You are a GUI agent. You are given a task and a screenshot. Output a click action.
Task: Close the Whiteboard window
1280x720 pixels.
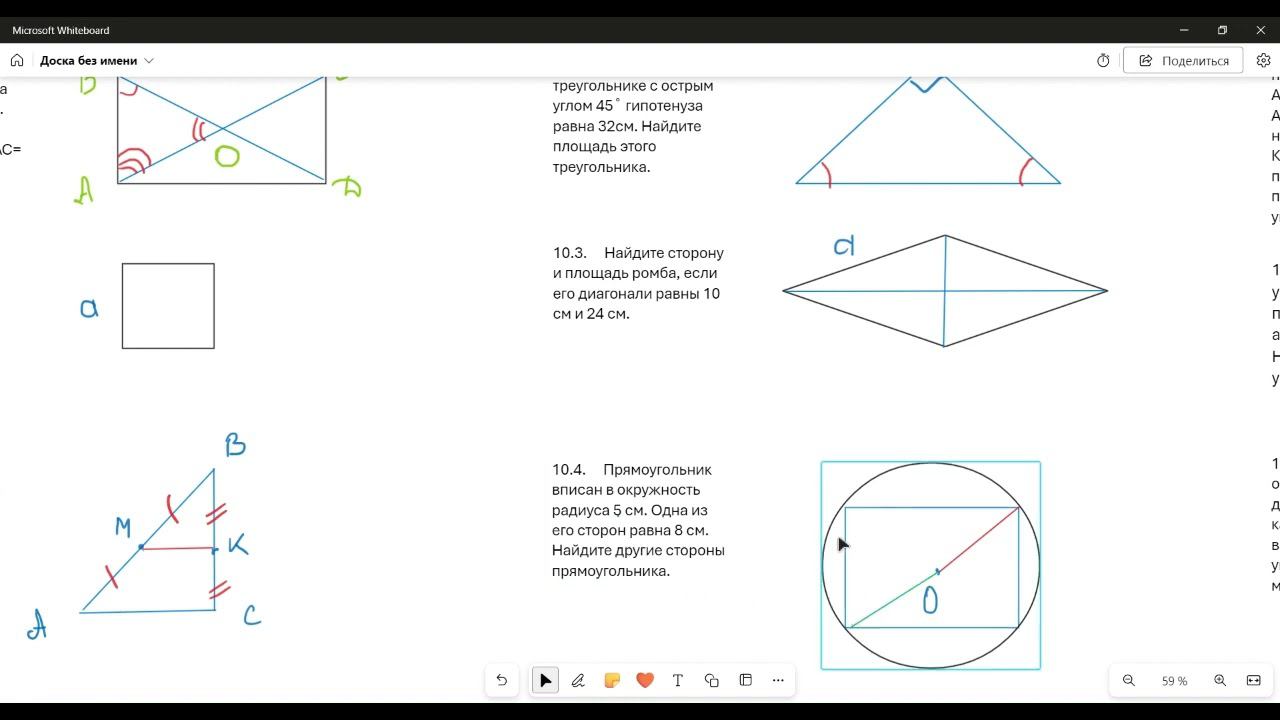pyautogui.click(x=1260, y=30)
